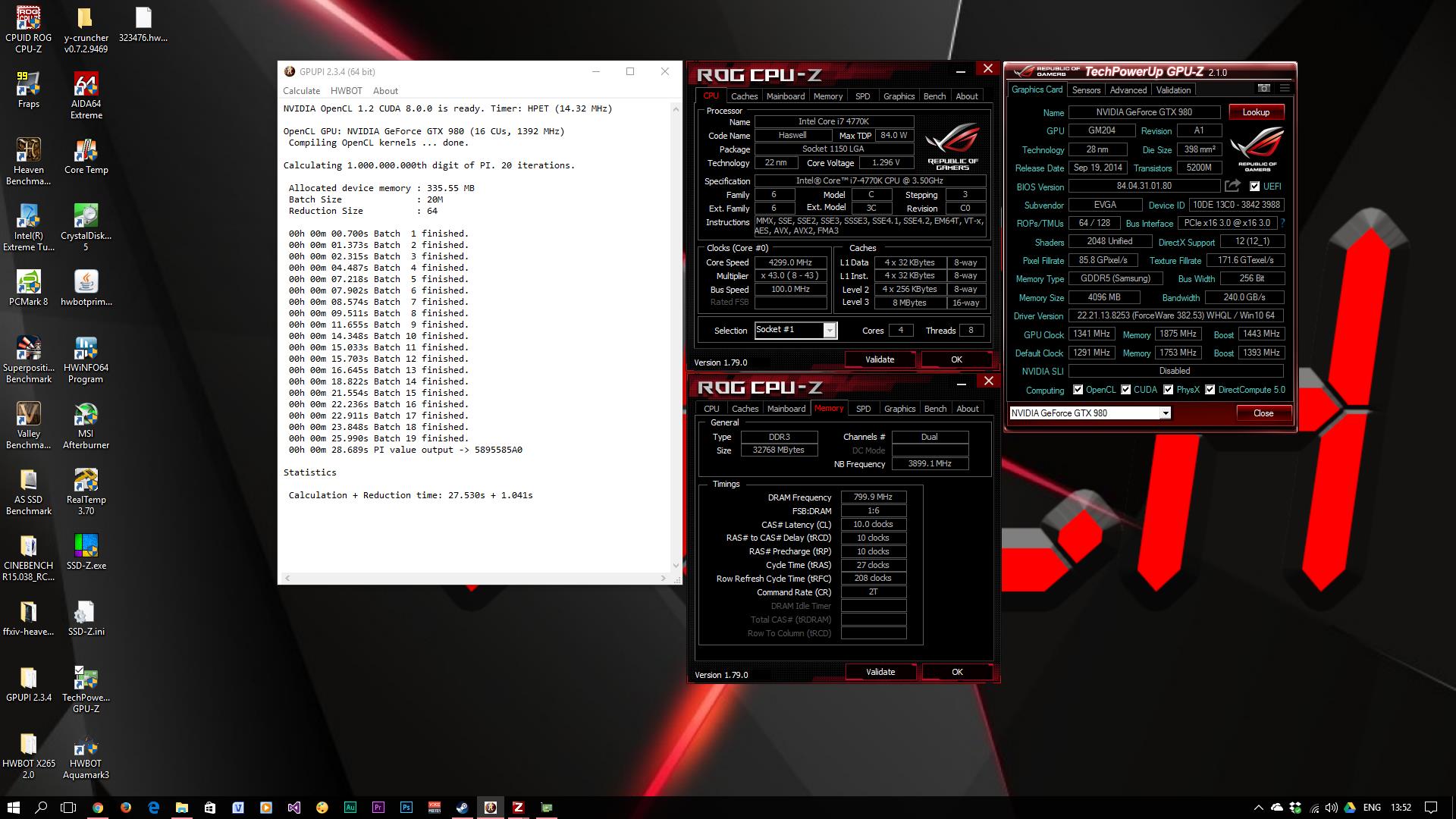Open Google Chrome from the taskbar

point(98,808)
